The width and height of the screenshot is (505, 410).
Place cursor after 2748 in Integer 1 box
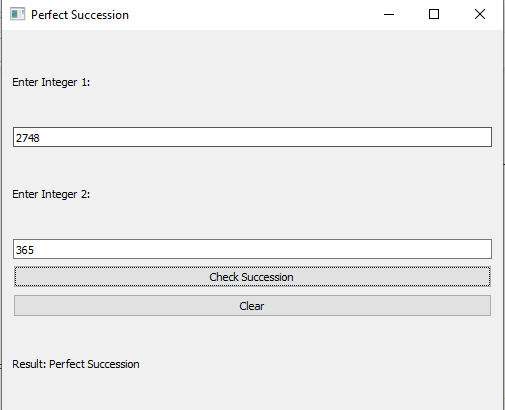(41, 138)
